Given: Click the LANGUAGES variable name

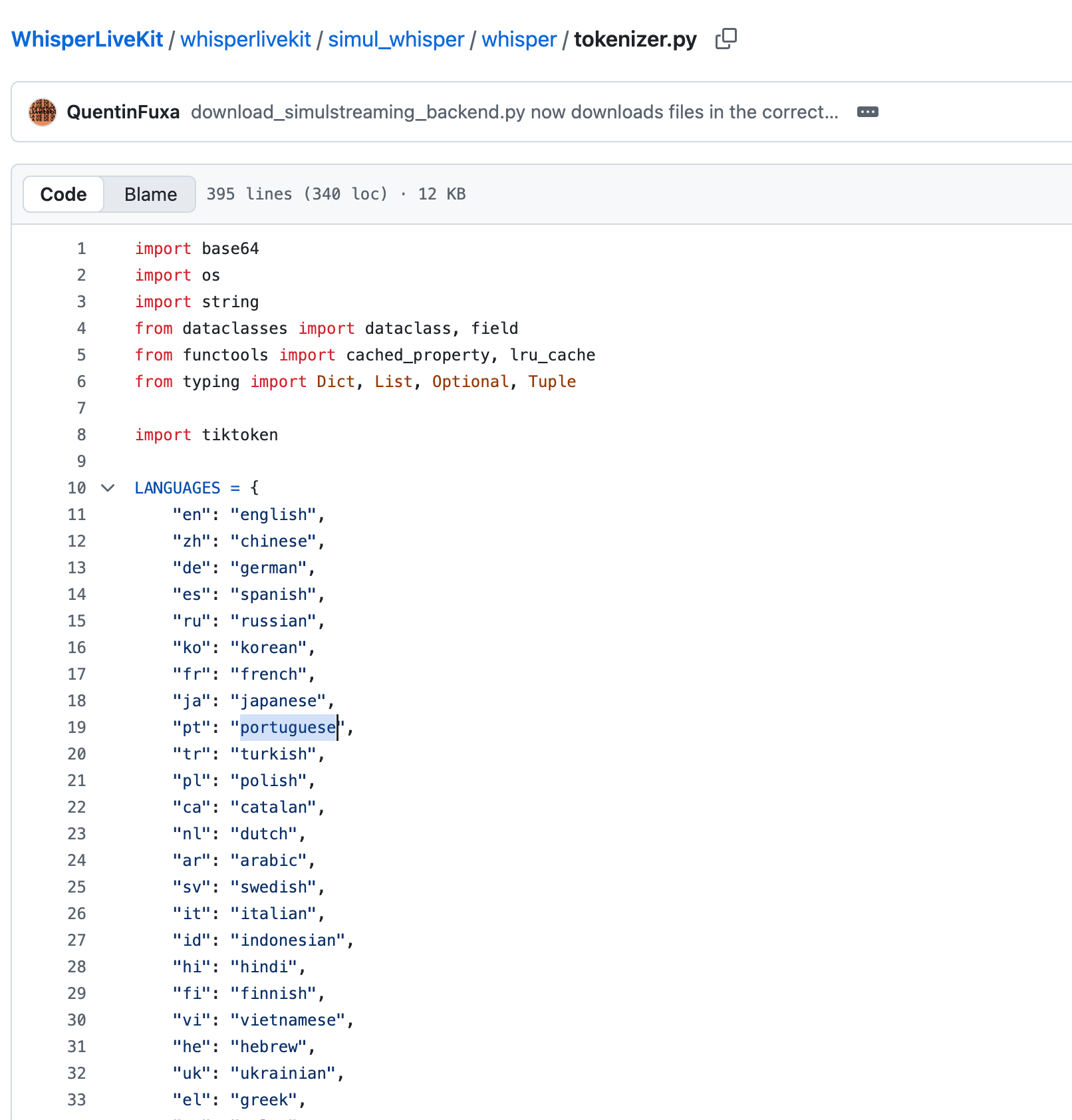Looking at the screenshot, I should pyautogui.click(x=177, y=488).
